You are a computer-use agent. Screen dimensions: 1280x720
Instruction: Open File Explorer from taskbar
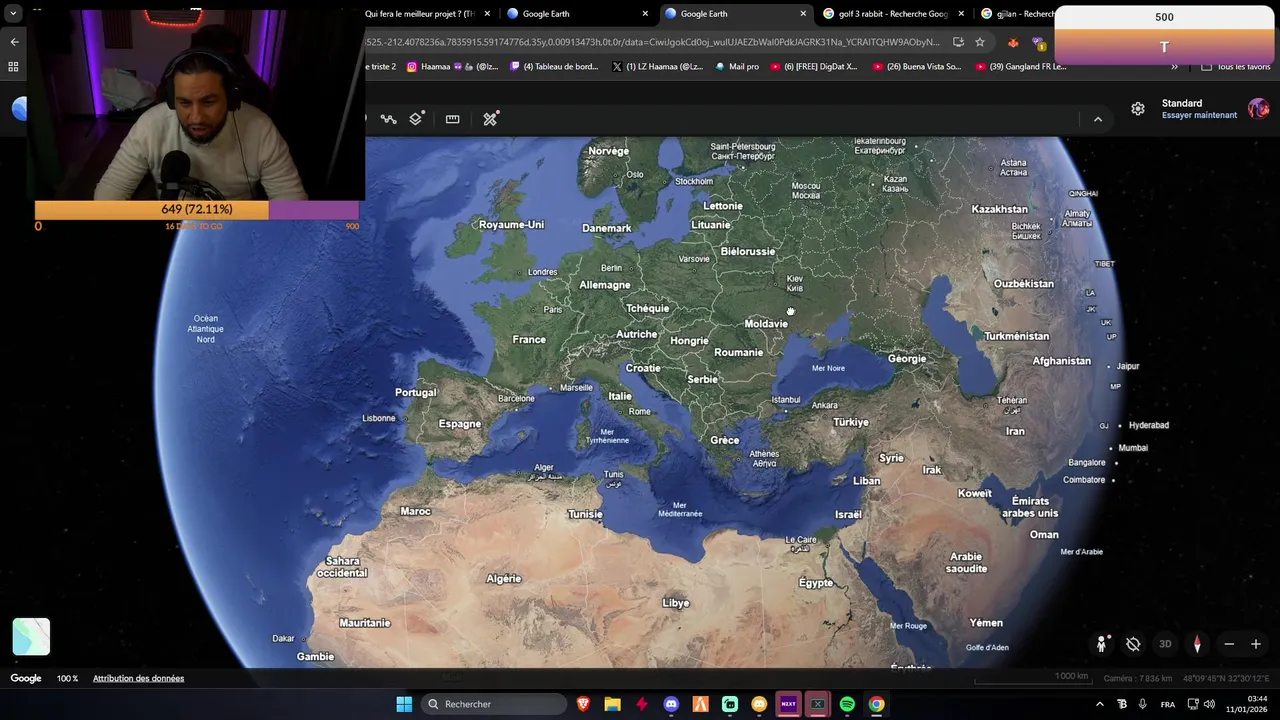pyautogui.click(x=612, y=704)
